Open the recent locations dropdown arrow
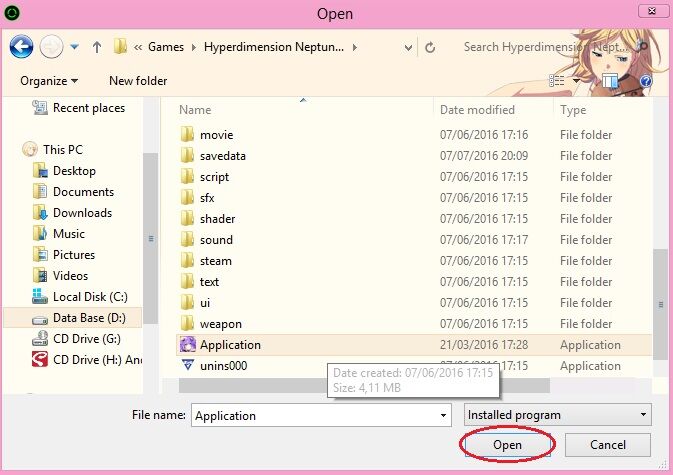Viewport: 673px width, 475px height. tap(75, 47)
